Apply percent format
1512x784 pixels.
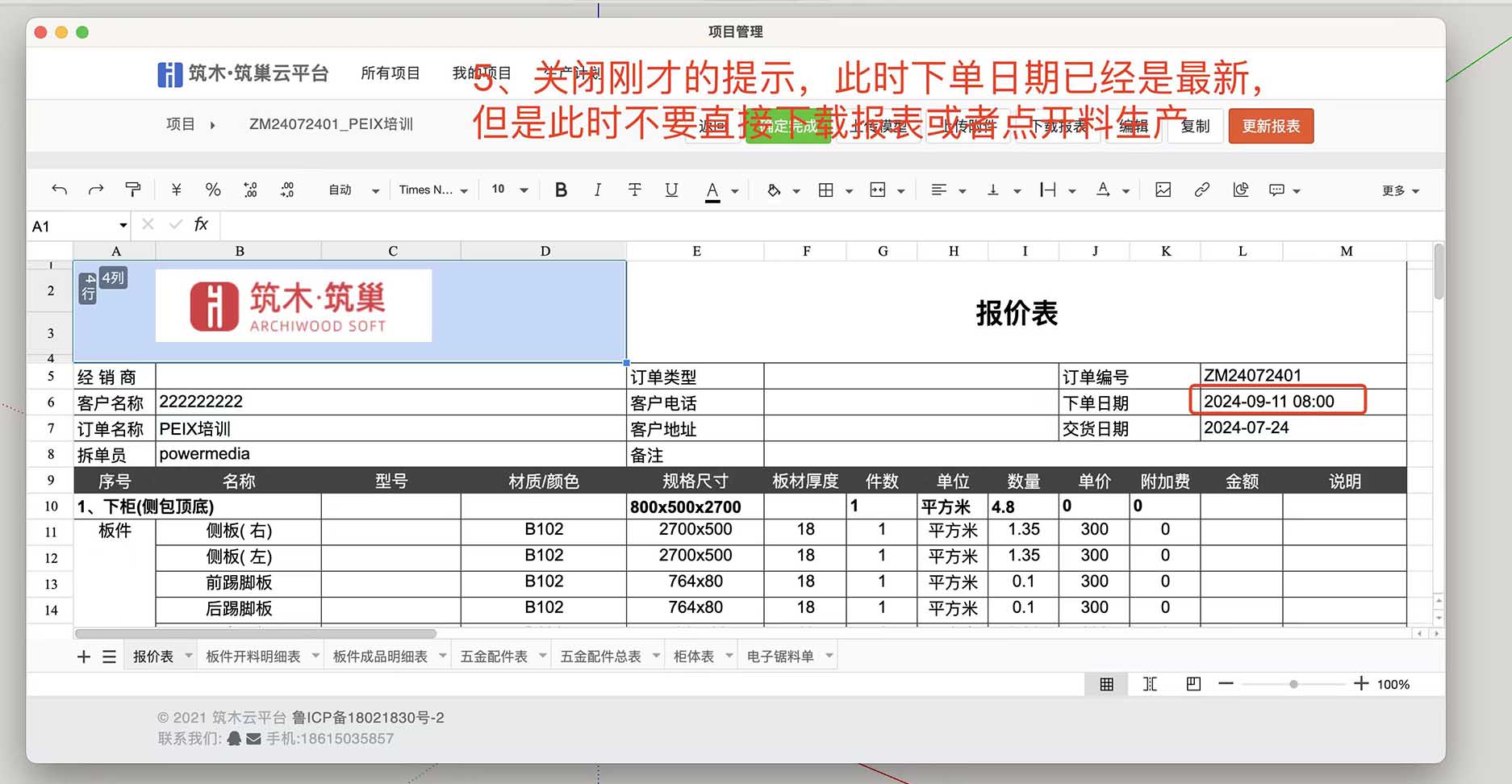click(212, 190)
